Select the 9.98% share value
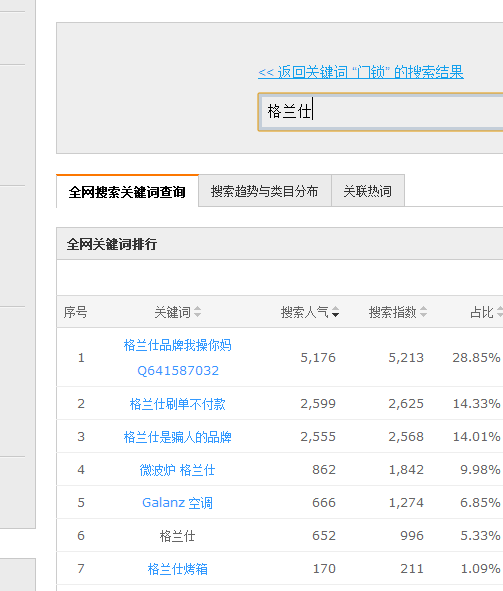Viewport: 503px width, 591px height. pos(480,470)
